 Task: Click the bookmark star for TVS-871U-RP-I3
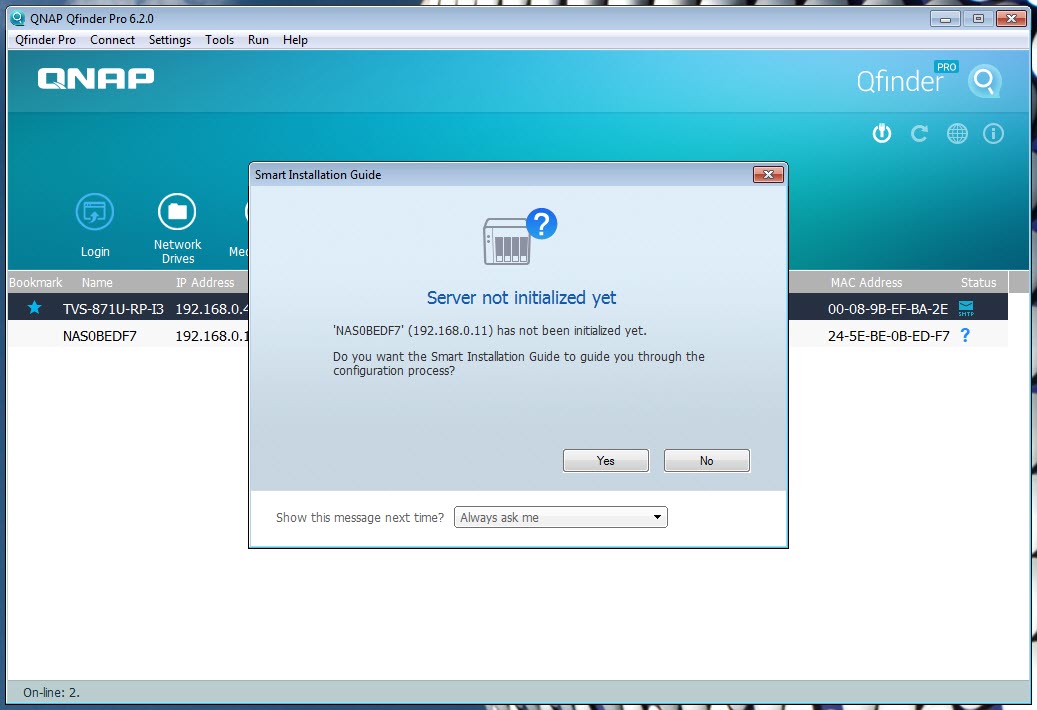(34, 307)
